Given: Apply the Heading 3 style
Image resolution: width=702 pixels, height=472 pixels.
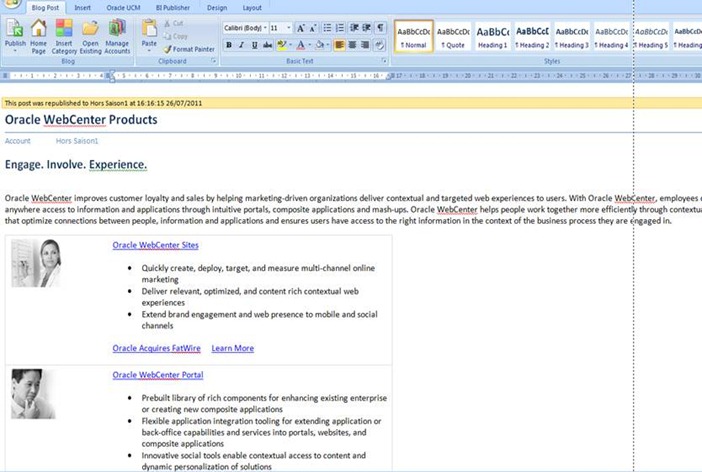Looking at the screenshot, I should (572, 37).
